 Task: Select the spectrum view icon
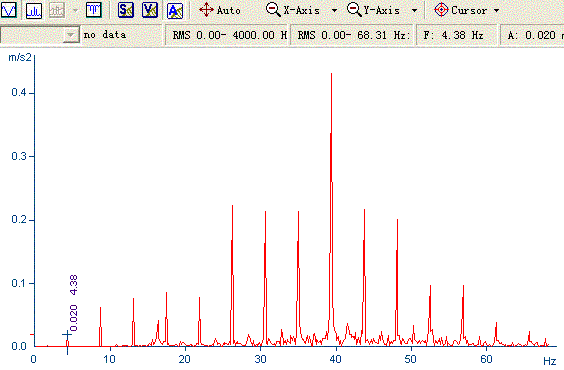pos(34,10)
